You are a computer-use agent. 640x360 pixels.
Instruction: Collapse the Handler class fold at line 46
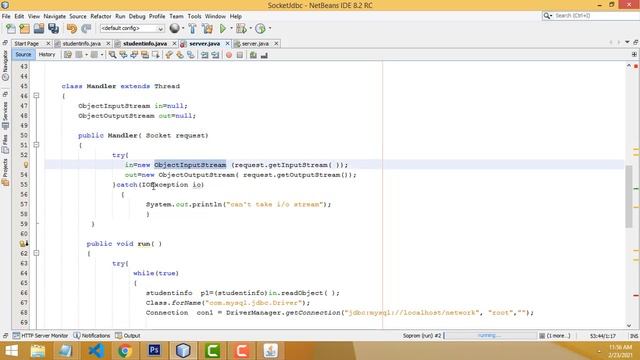36,96
